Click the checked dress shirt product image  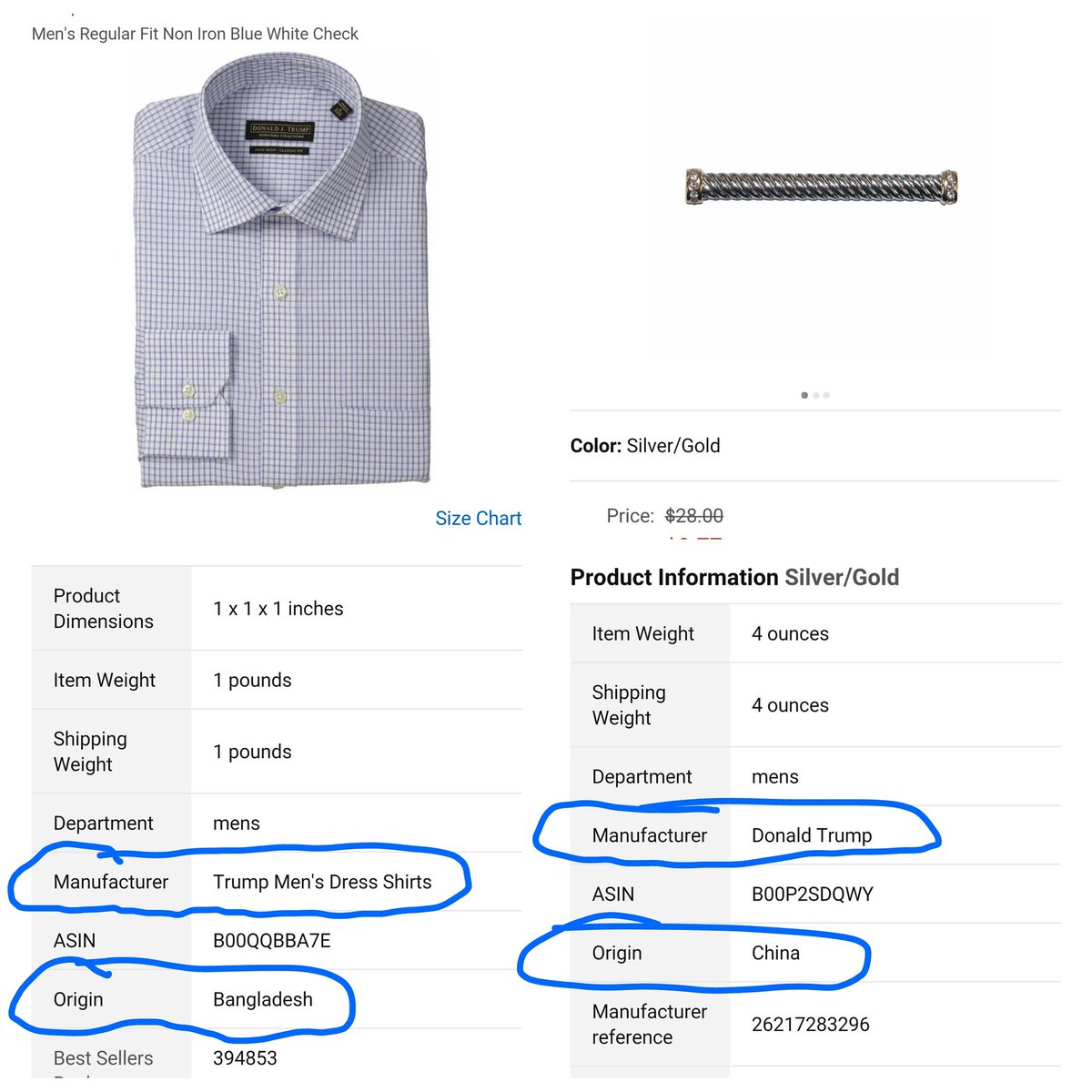282,271
